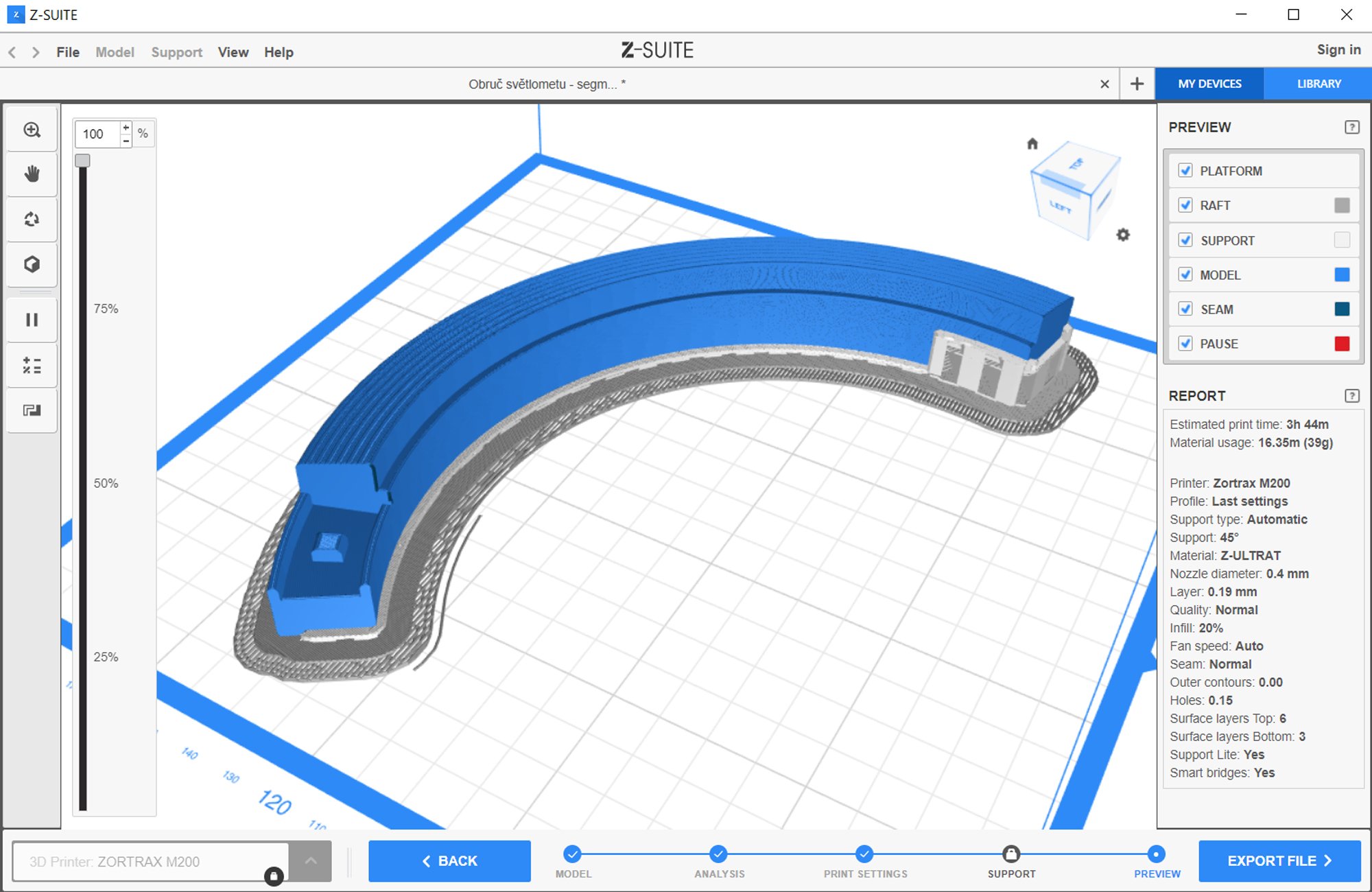Image resolution: width=1372 pixels, height=892 pixels.
Task: Uncheck the RAFT checkbox
Action: [x=1185, y=205]
